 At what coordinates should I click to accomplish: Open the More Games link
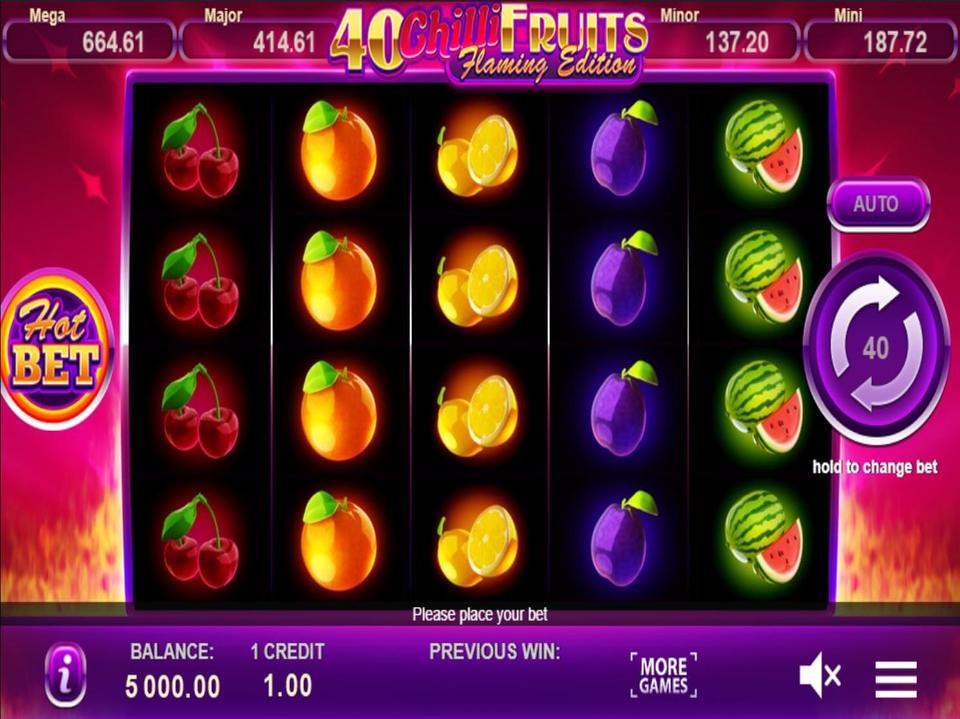point(664,676)
